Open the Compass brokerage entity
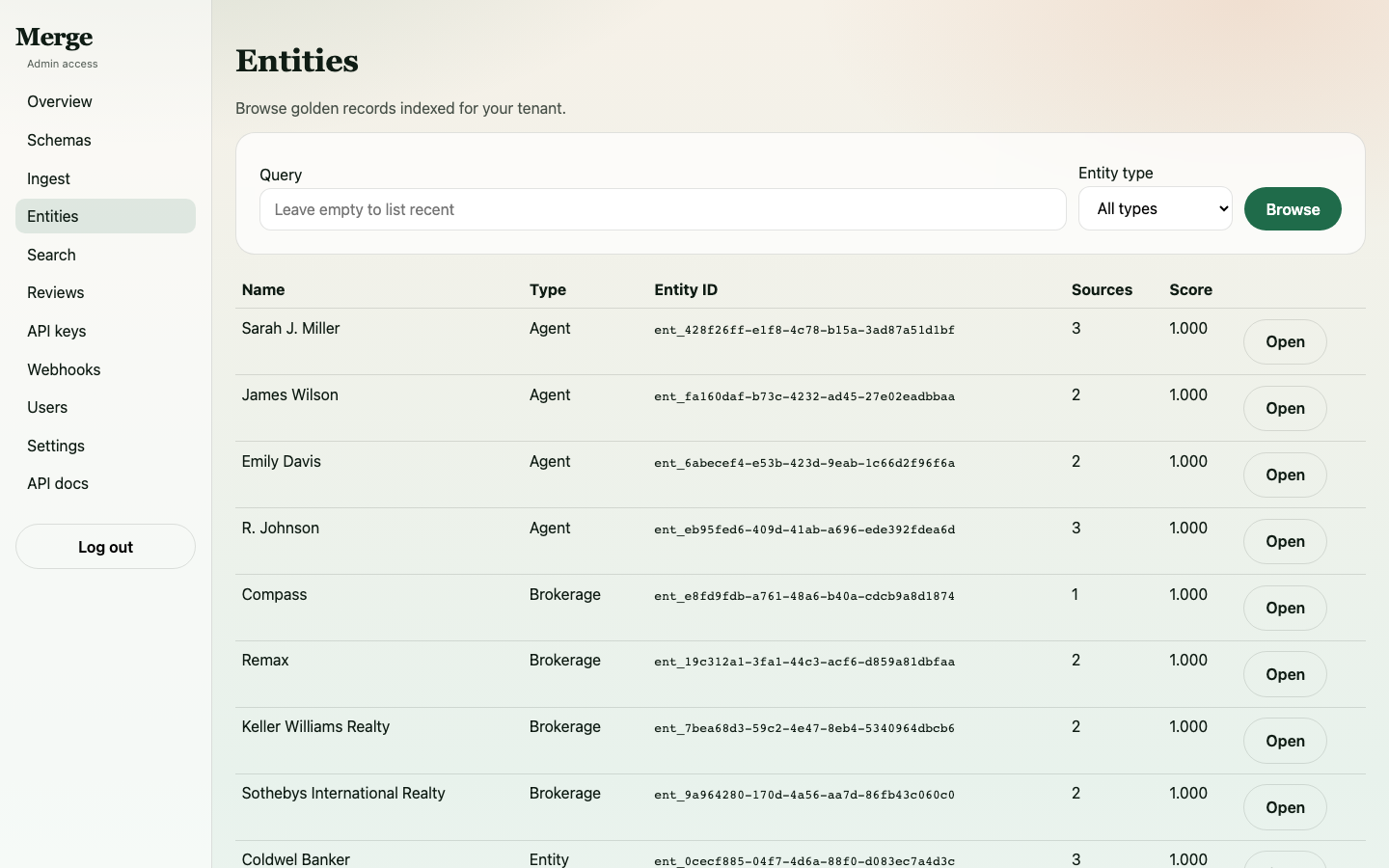The width and height of the screenshot is (1389, 868). pyautogui.click(x=1285, y=608)
